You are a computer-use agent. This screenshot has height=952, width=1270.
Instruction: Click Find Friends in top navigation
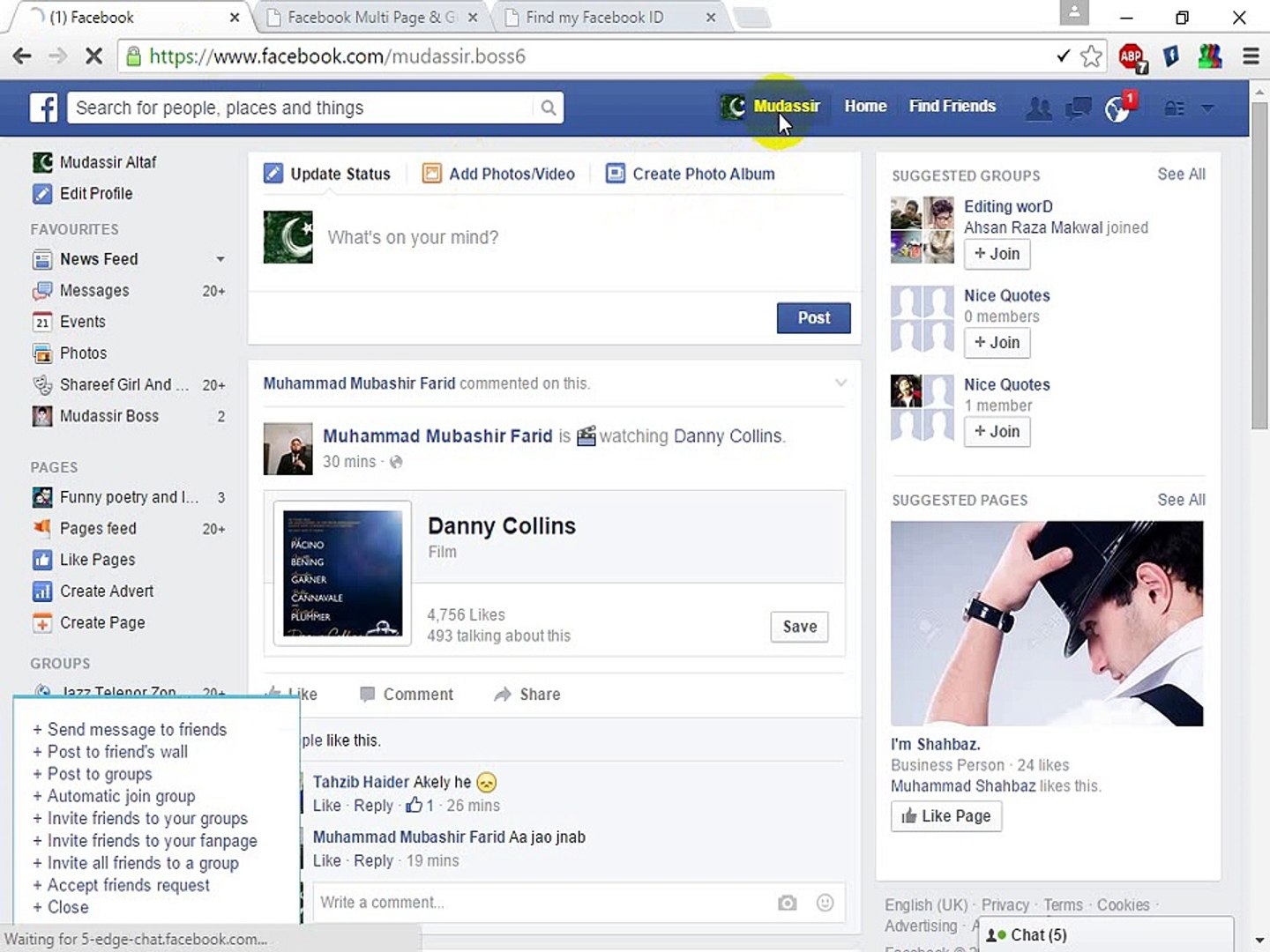coord(952,106)
